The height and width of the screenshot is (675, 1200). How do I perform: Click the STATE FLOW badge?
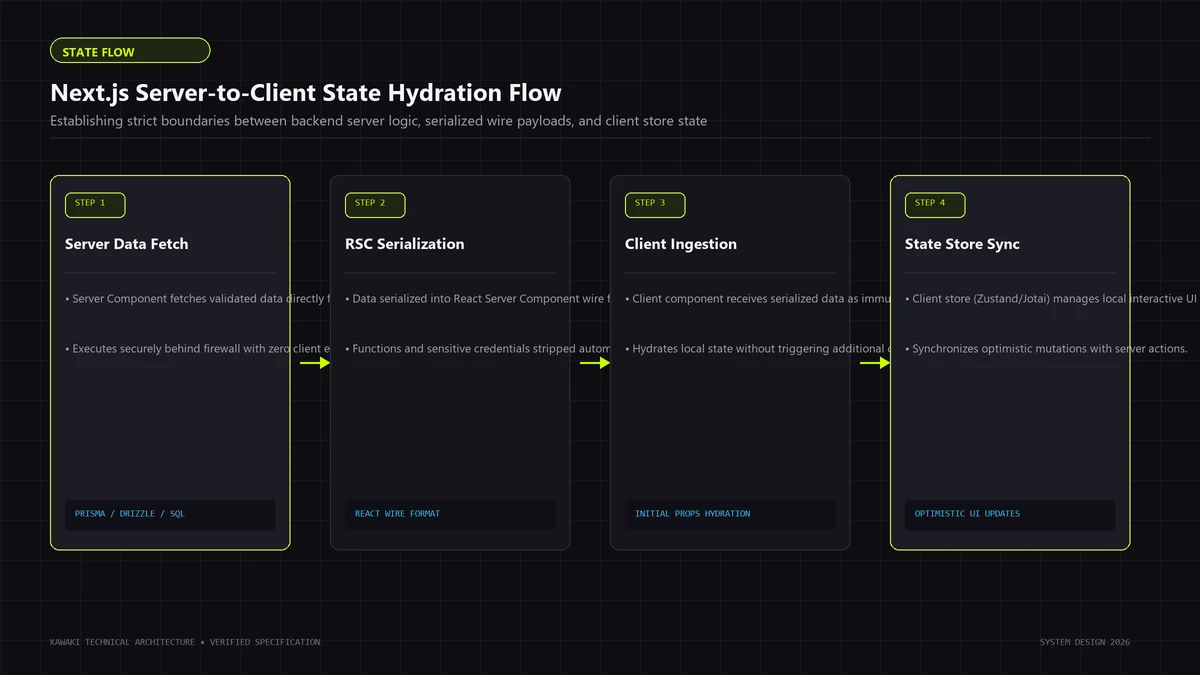coord(130,51)
